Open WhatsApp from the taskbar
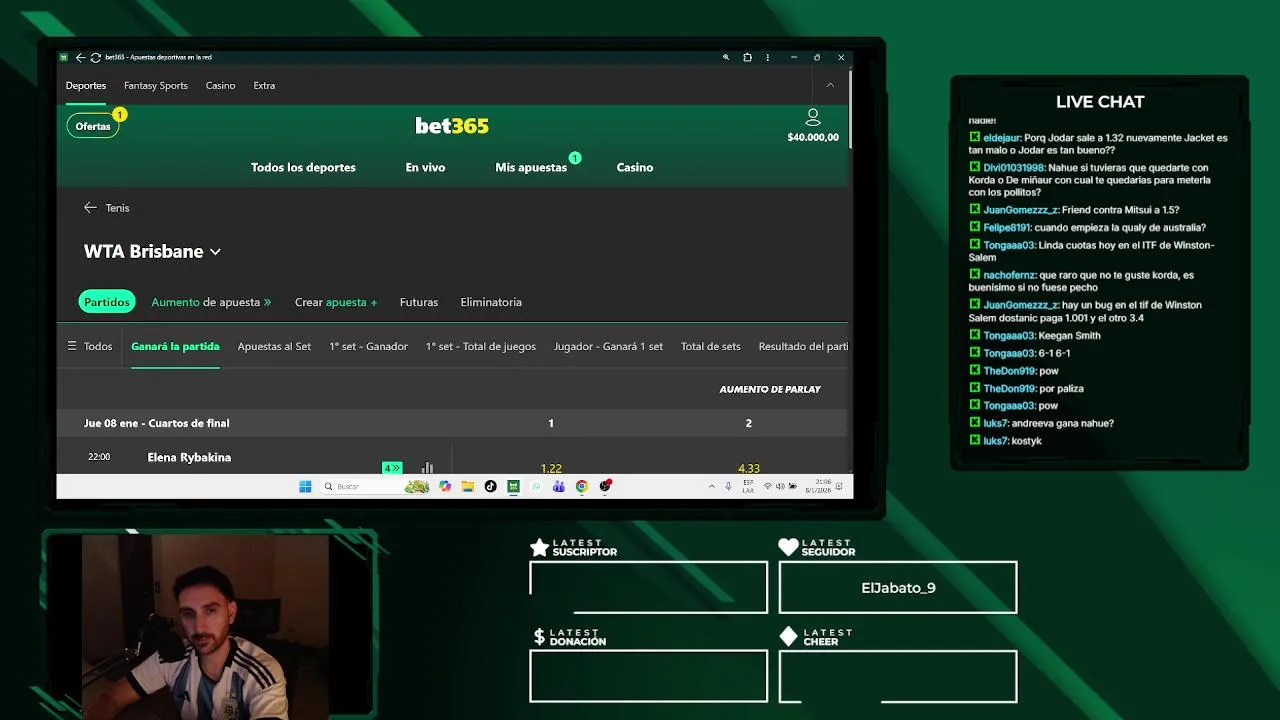The image size is (1280, 720). 536,486
